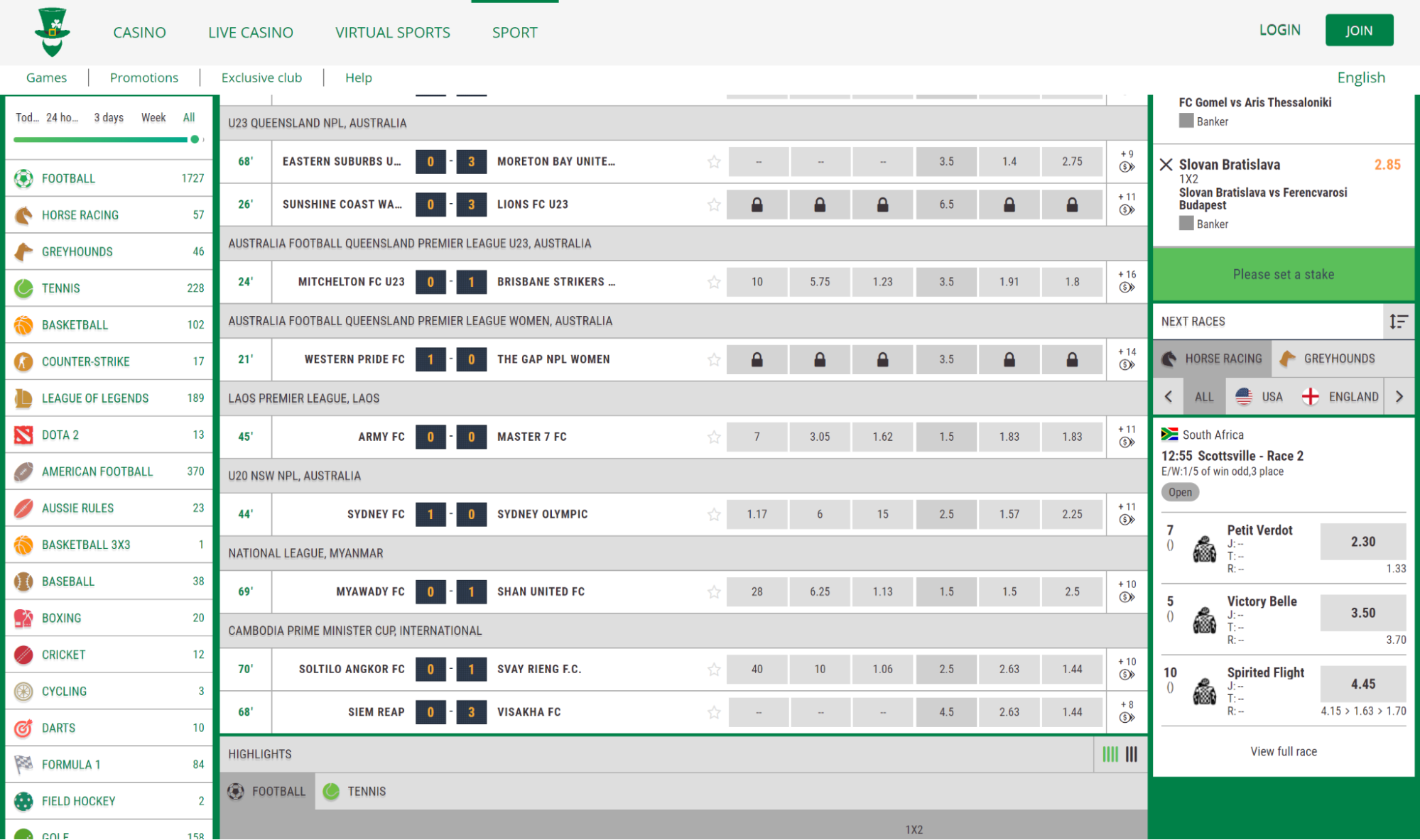Select Basketball 3x3 category
Screen dimensions: 1420x840
(x=109, y=545)
